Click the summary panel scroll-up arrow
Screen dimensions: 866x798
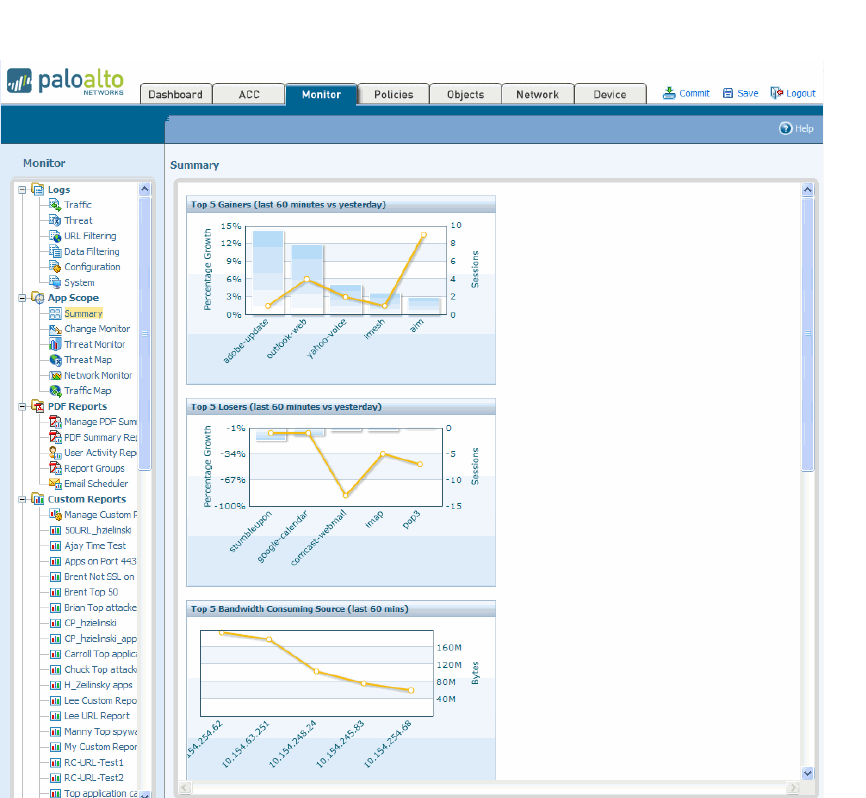[807, 190]
